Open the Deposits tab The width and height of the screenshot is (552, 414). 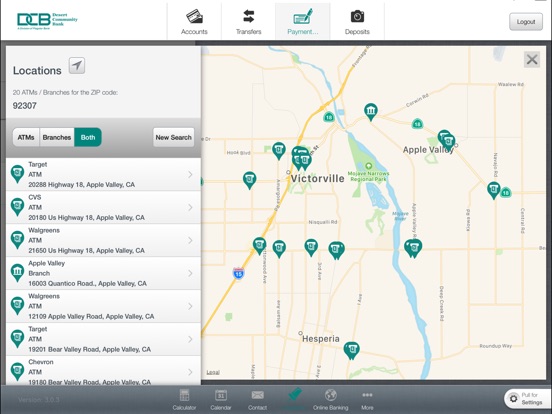click(357, 21)
